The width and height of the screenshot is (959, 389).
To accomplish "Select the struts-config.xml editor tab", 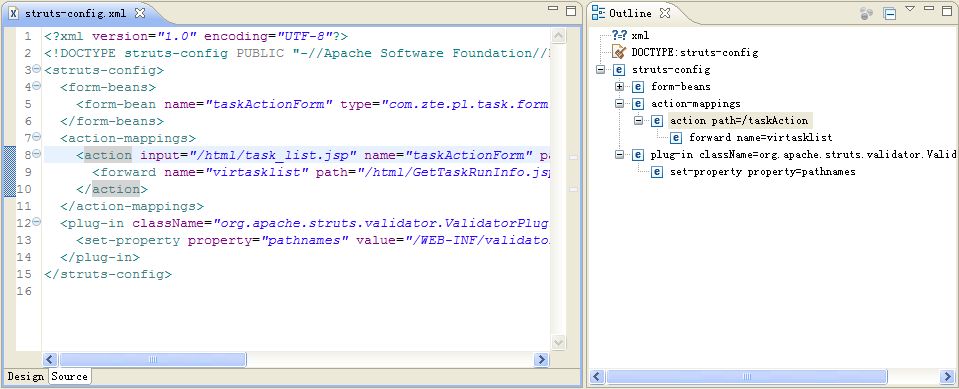I will pos(77,12).
